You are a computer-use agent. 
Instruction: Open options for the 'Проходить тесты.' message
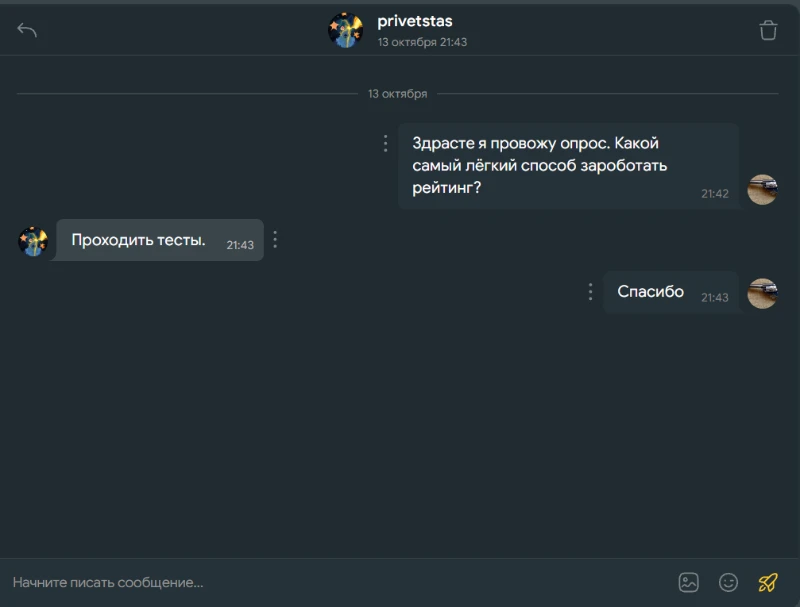point(275,240)
